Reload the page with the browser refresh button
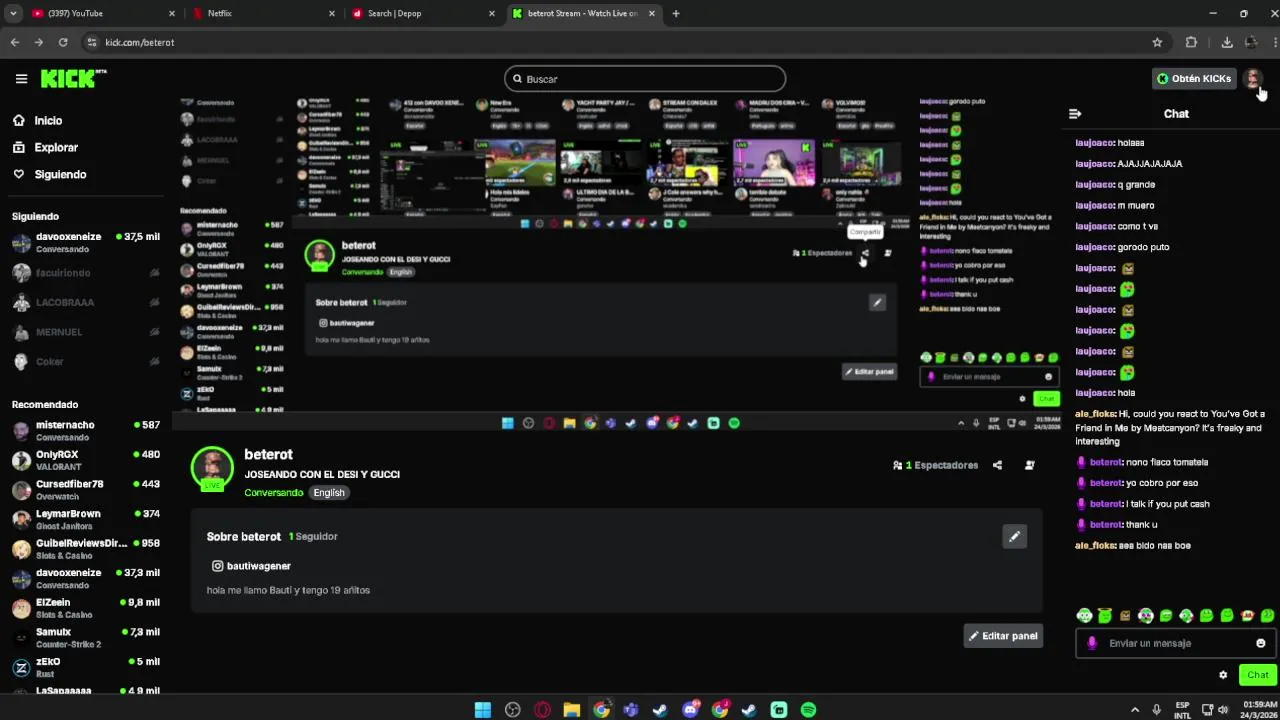The width and height of the screenshot is (1280, 720). (63, 42)
